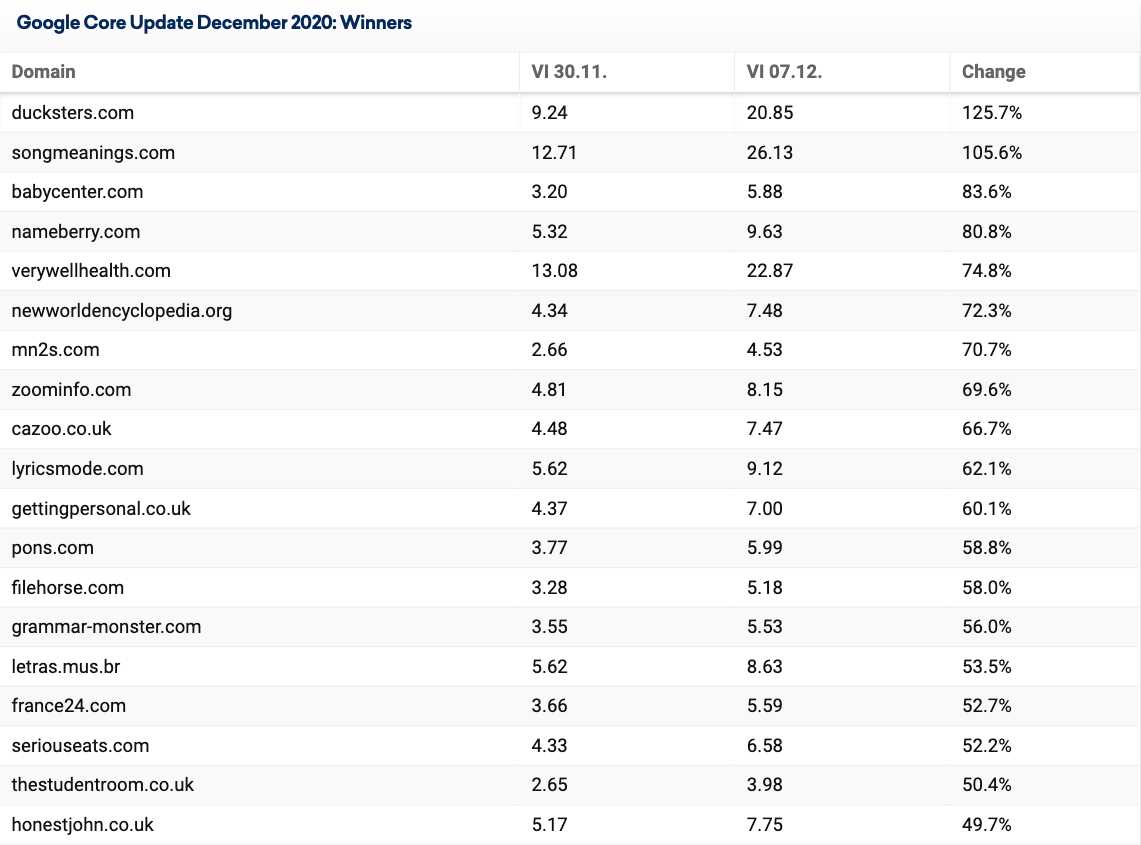Image resolution: width=1141 pixels, height=845 pixels.
Task: Click the 53.5% change value for letras.mus.br
Action: tap(987, 667)
